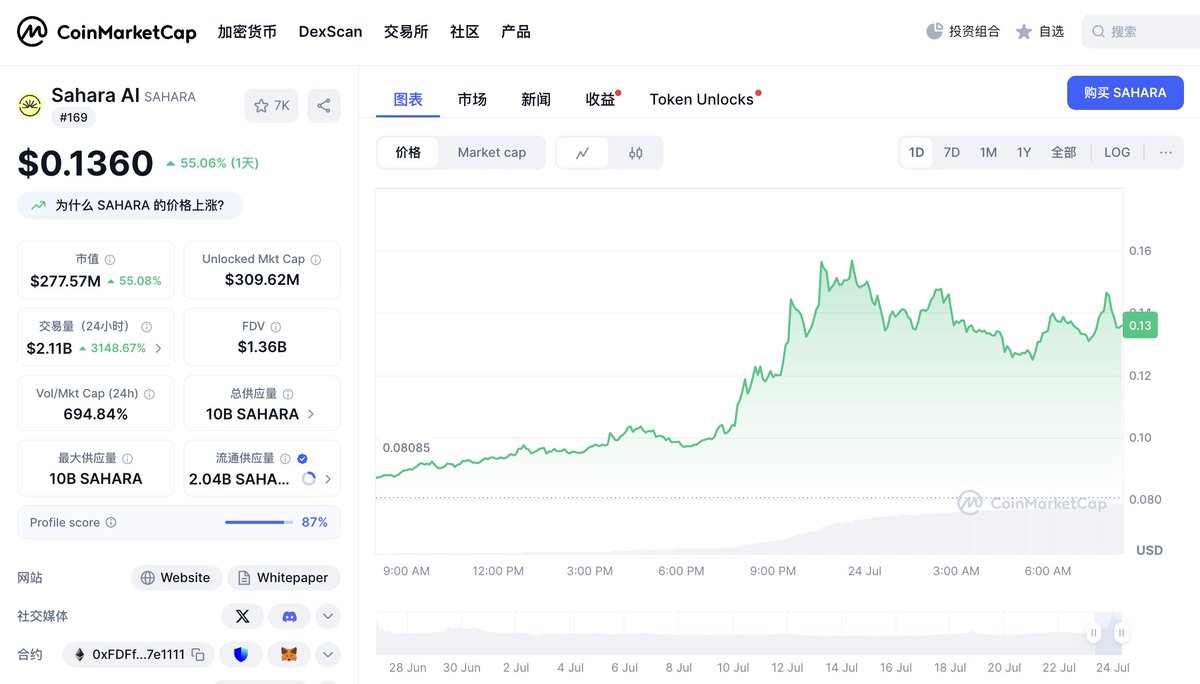This screenshot has width=1200, height=684.
Task: Click the watchlist star icon in header
Action: point(1024,32)
